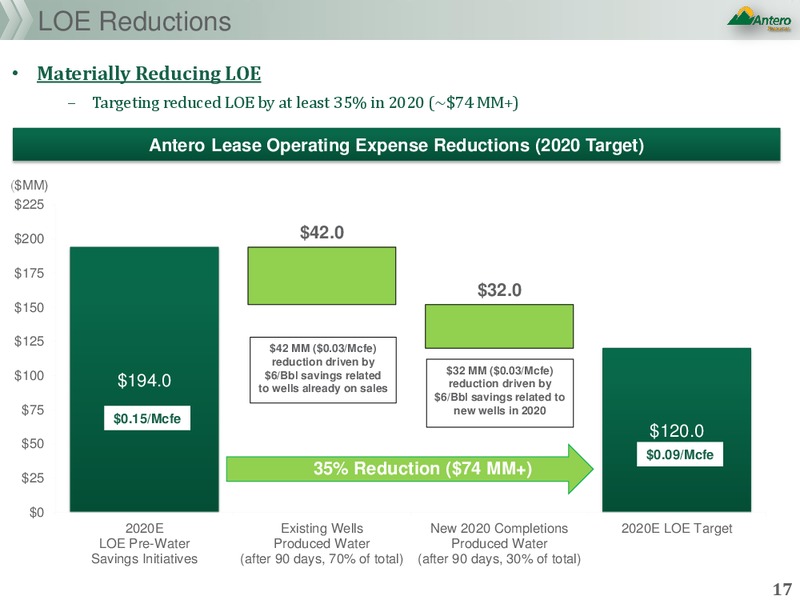
Task: Click the $25 axis label
Action: pyautogui.click(x=33, y=478)
